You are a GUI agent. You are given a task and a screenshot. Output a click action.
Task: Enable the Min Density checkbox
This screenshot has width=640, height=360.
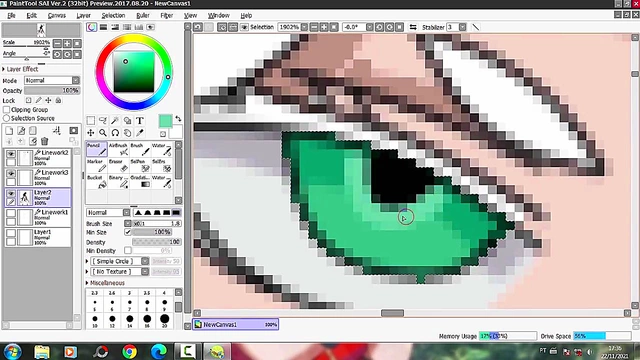(128, 250)
